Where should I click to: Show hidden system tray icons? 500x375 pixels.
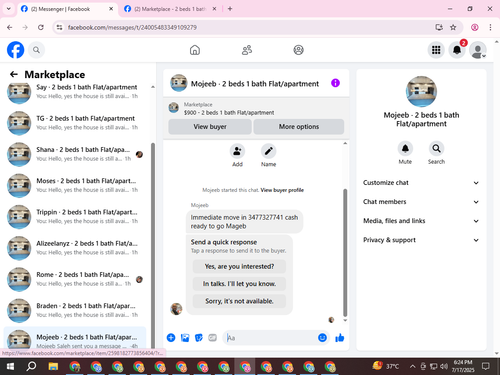click(412, 367)
